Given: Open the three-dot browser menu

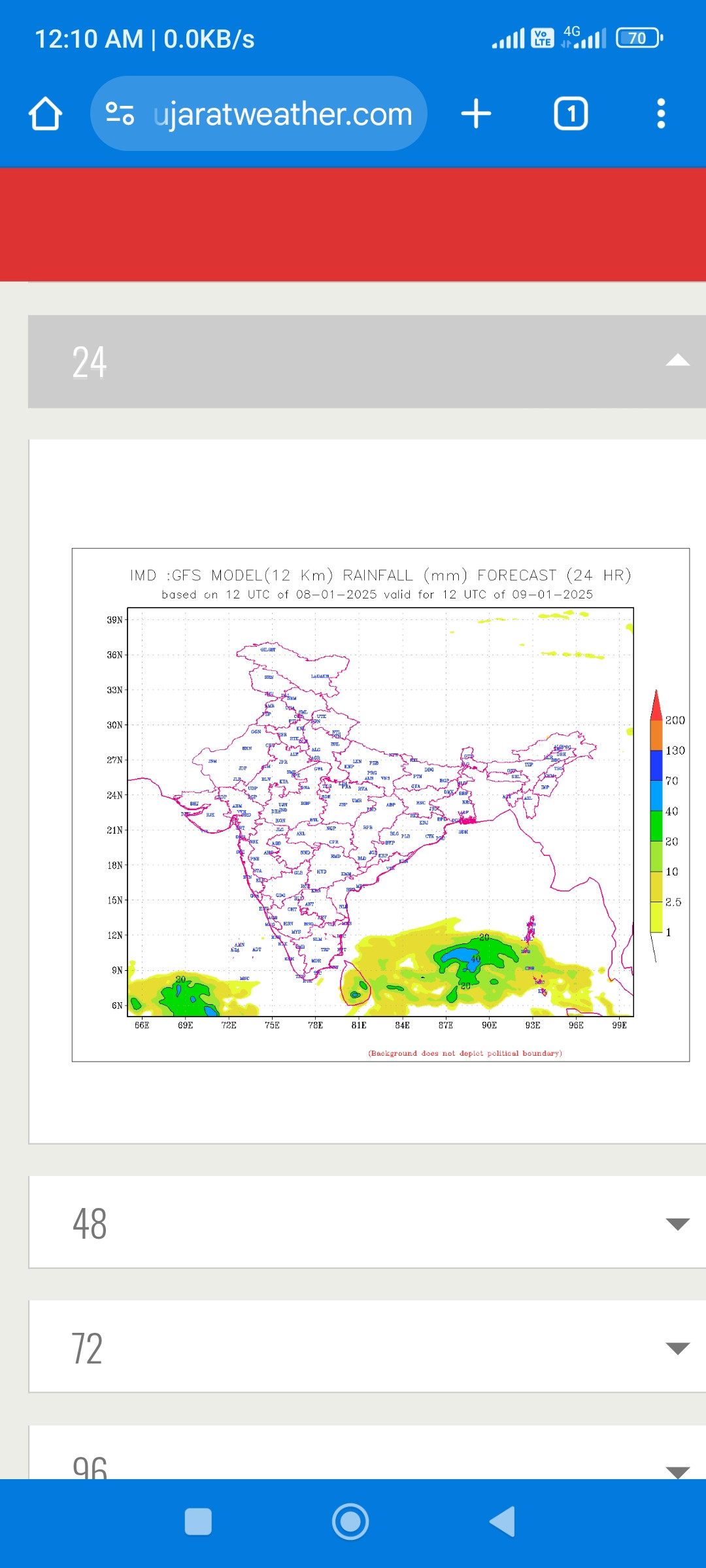Looking at the screenshot, I should tap(661, 114).
